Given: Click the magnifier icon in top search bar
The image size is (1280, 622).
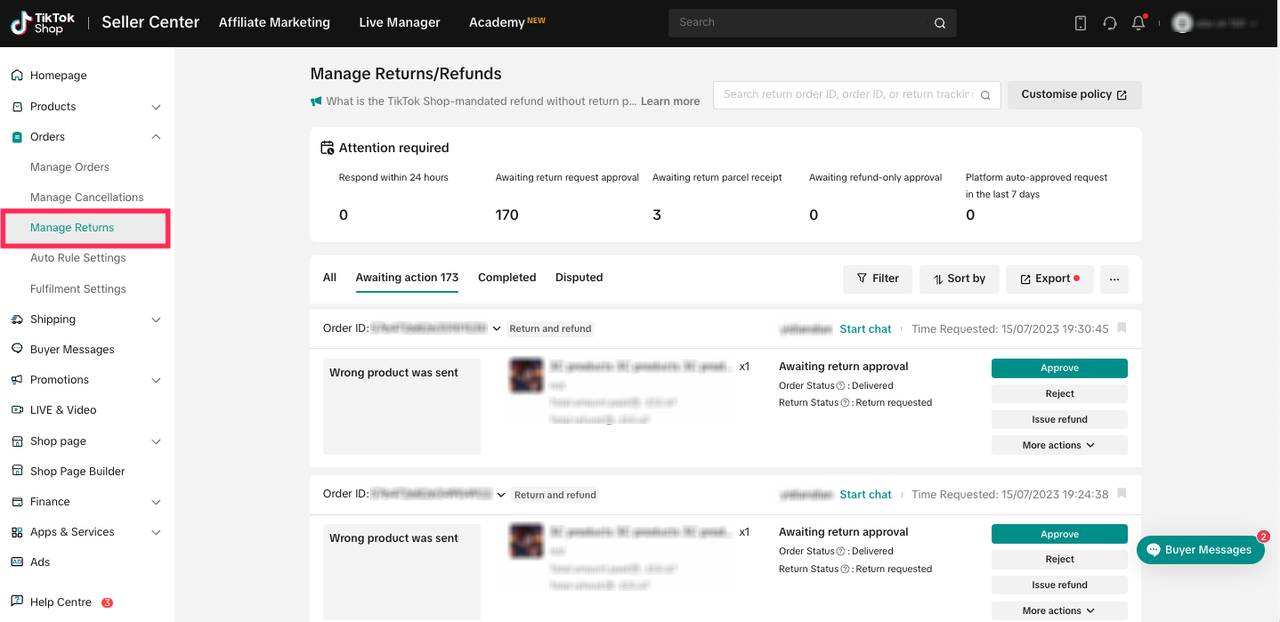Looking at the screenshot, I should pos(939,23).
